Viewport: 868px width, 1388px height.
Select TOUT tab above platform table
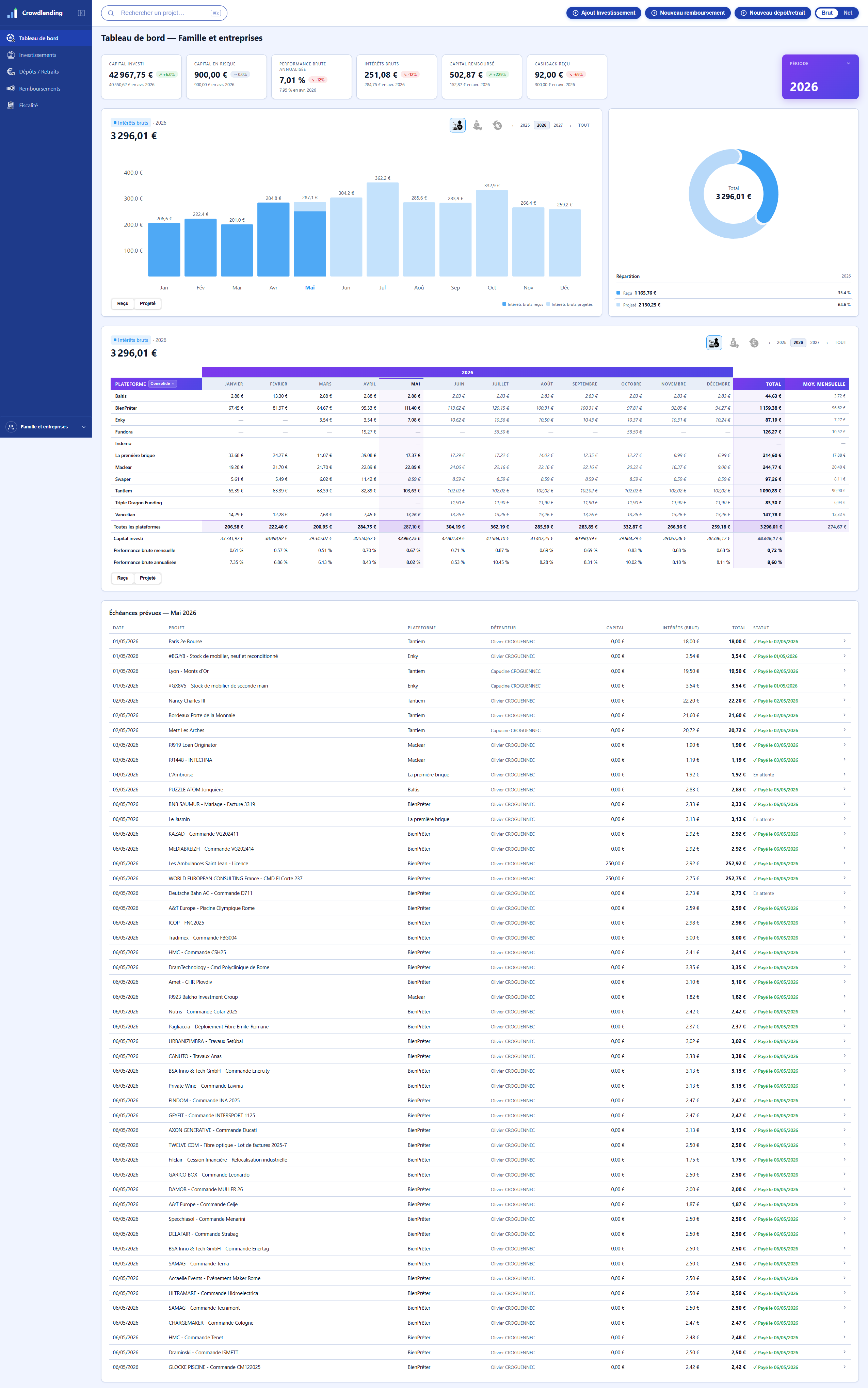point(840,342)
